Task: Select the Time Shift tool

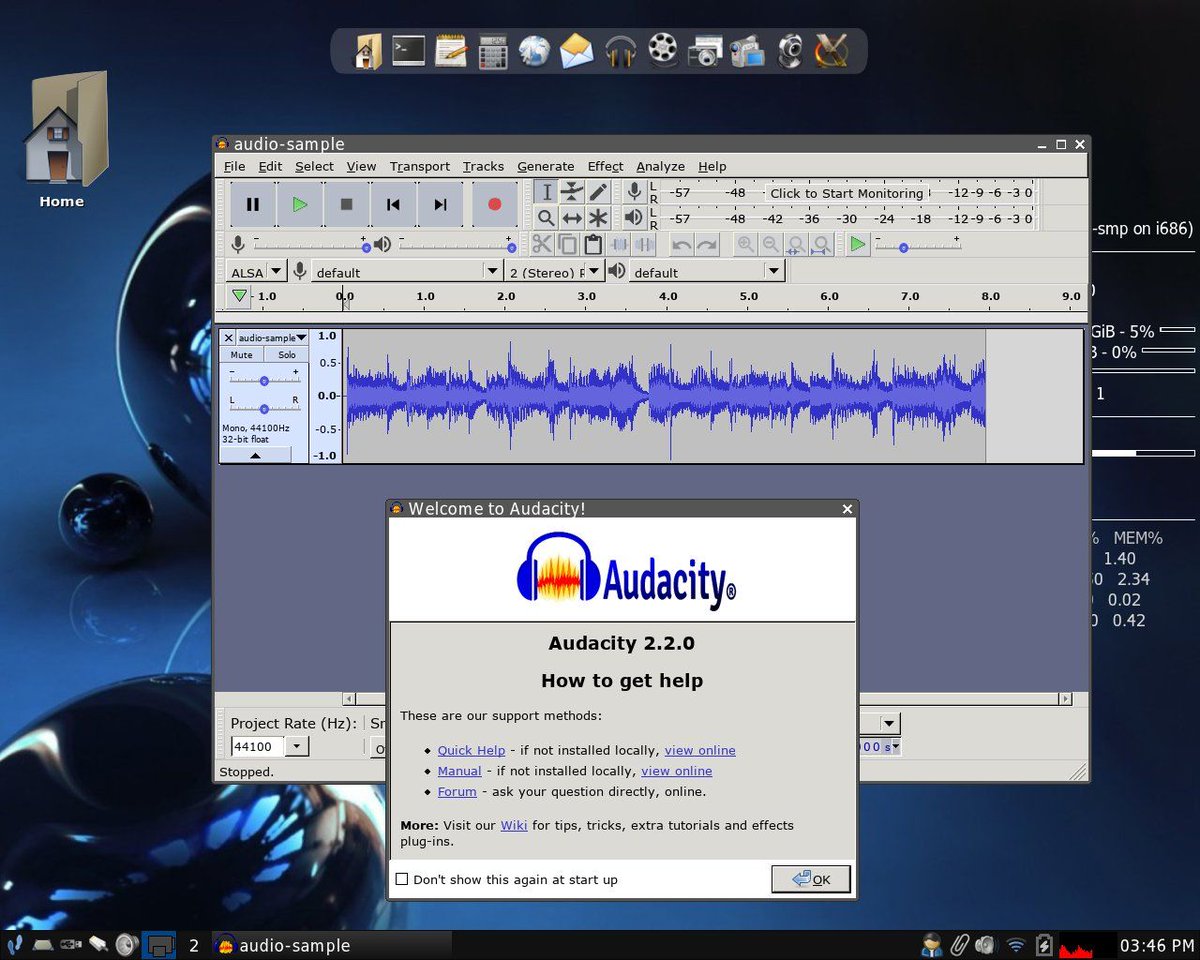Action: click(x=572, y=218)
